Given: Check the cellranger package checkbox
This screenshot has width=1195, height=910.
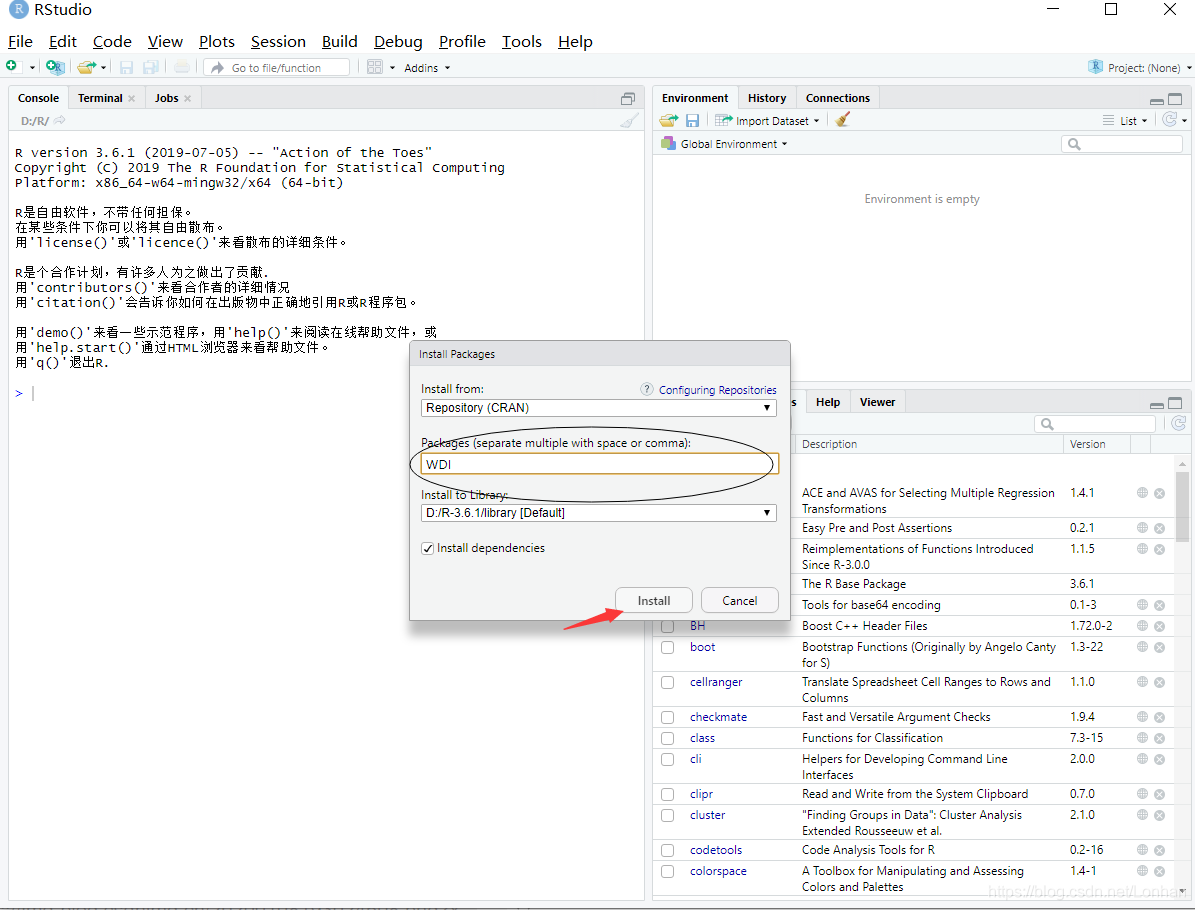Looking at the screenshot, I should [668, 682].
